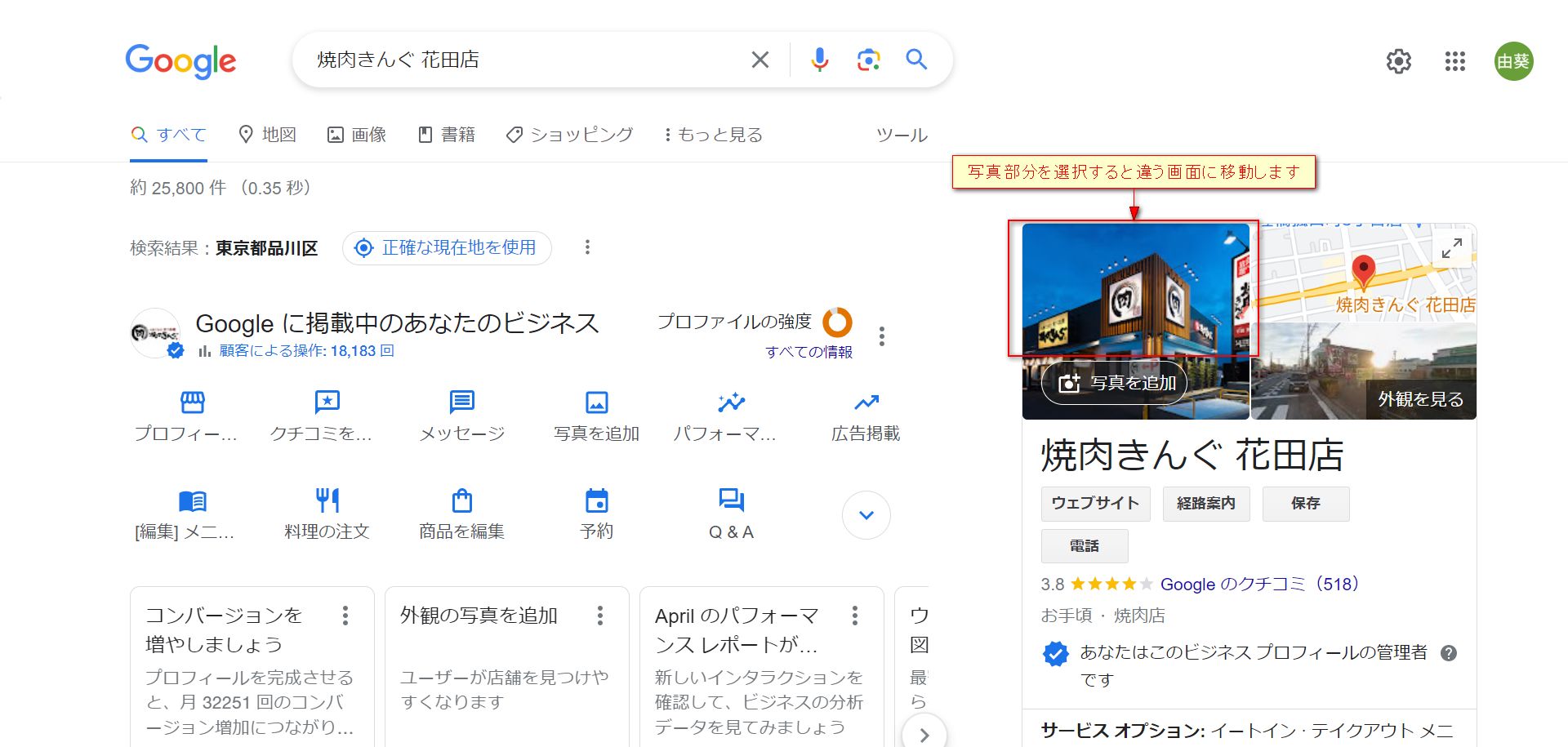Viewport: 1568px width, 747px height.
Task: Open the Q & A icon
Action: (x=731, y=500)
